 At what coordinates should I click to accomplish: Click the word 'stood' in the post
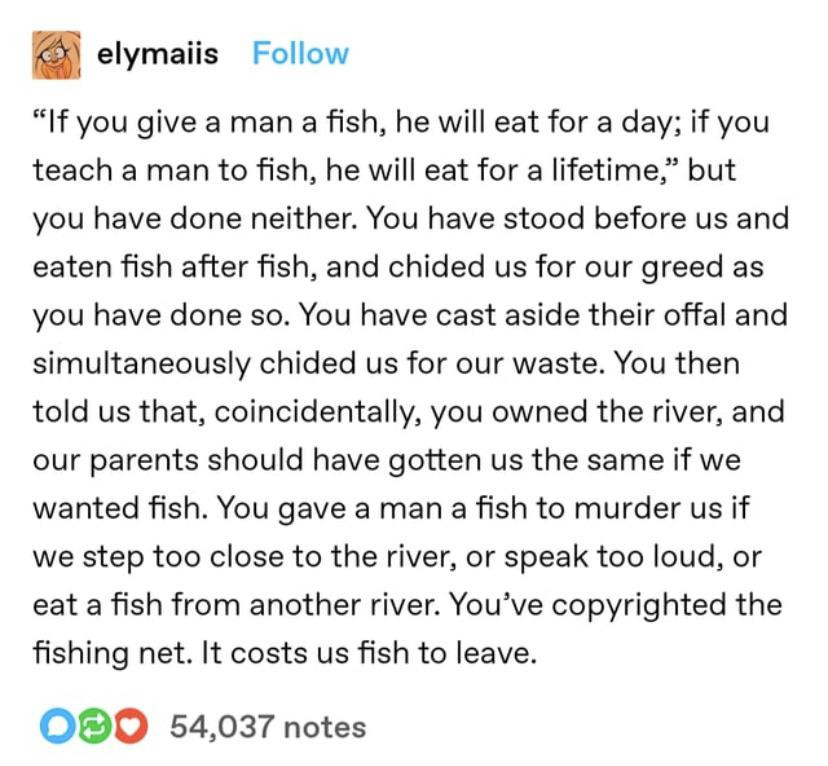coord(544,219)
